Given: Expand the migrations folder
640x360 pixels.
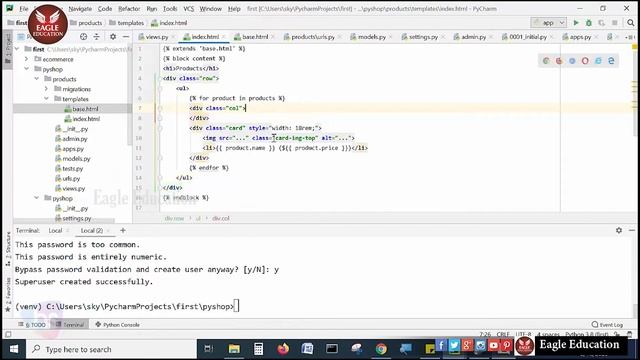Looking at the screenshot, I should tap(46, 89).
